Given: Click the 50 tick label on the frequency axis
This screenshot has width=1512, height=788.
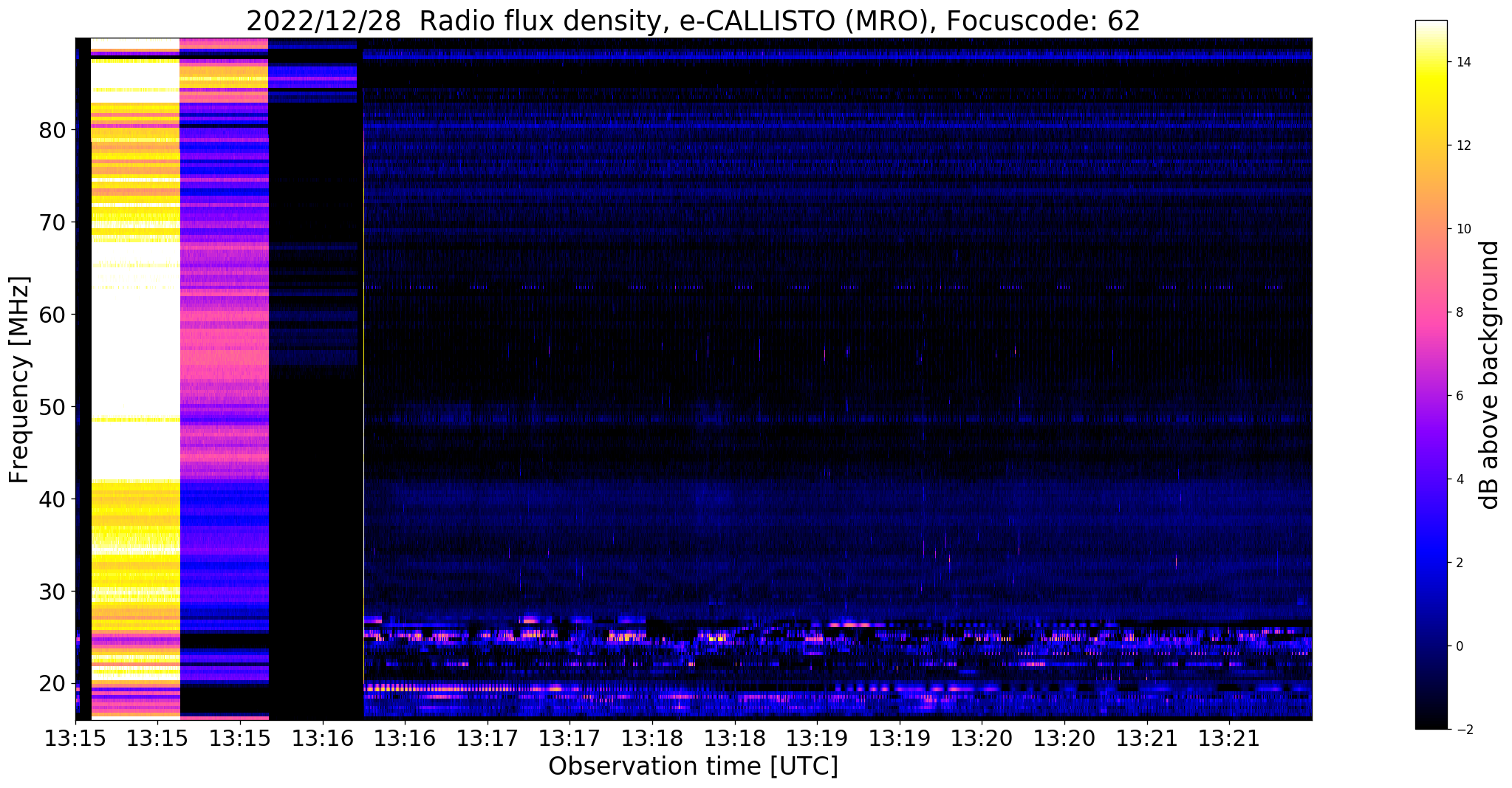Looking at the screenshot, I should (52, 407).
